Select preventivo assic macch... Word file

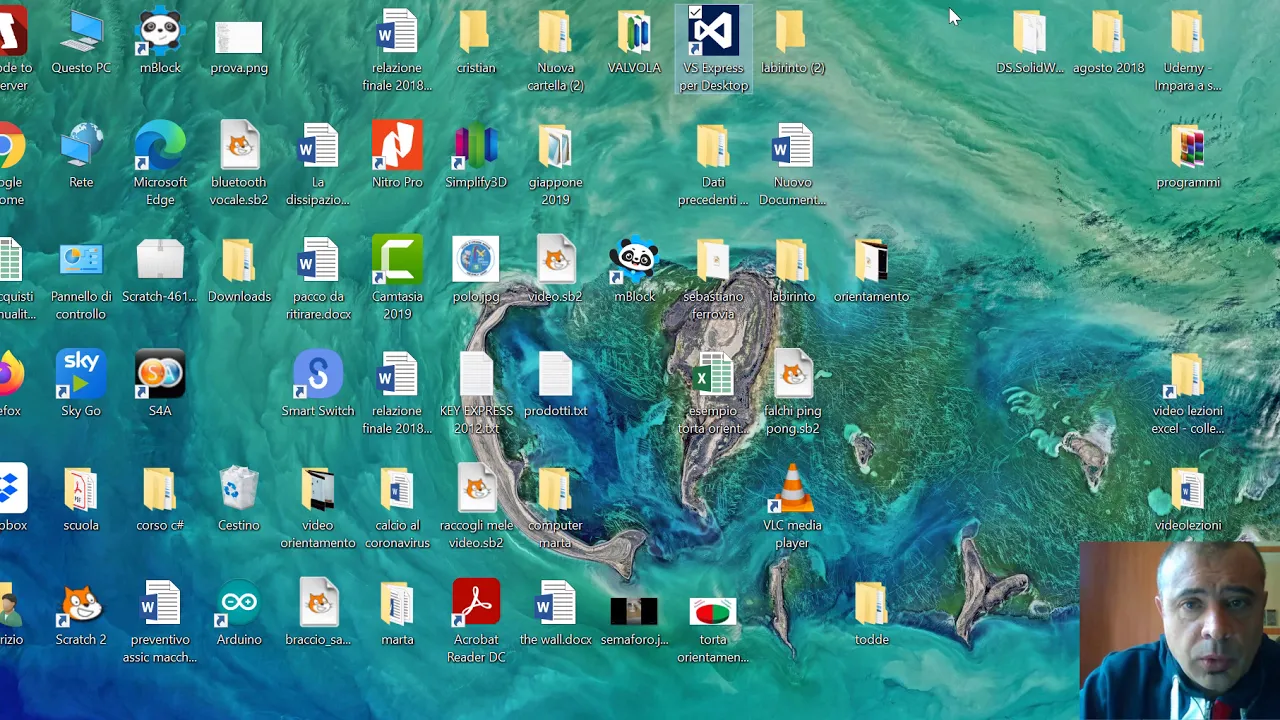pyautogui.click(x=160, y=620)
